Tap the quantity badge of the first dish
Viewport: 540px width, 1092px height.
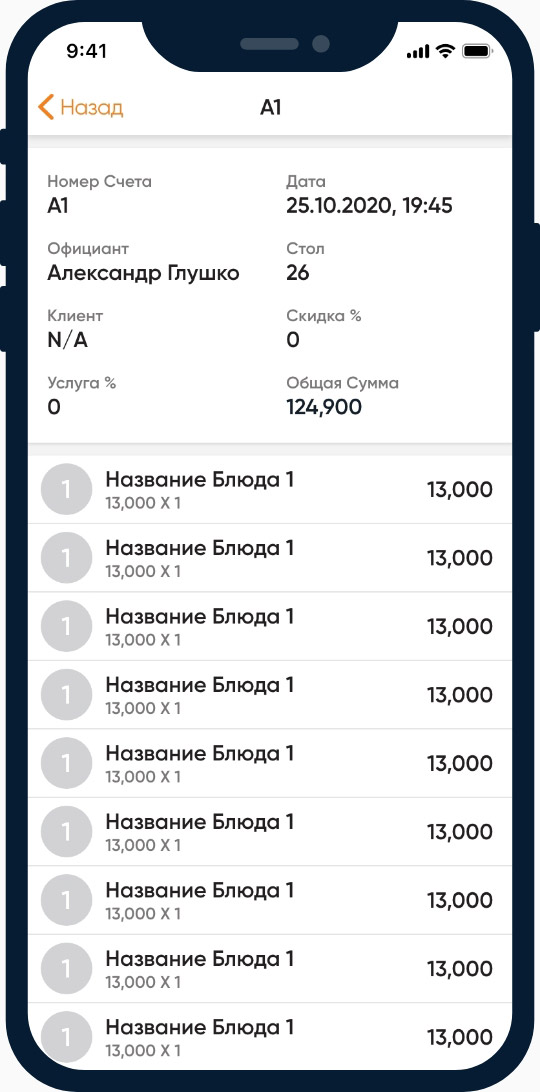pyautogui.click(x=67, y=490)
